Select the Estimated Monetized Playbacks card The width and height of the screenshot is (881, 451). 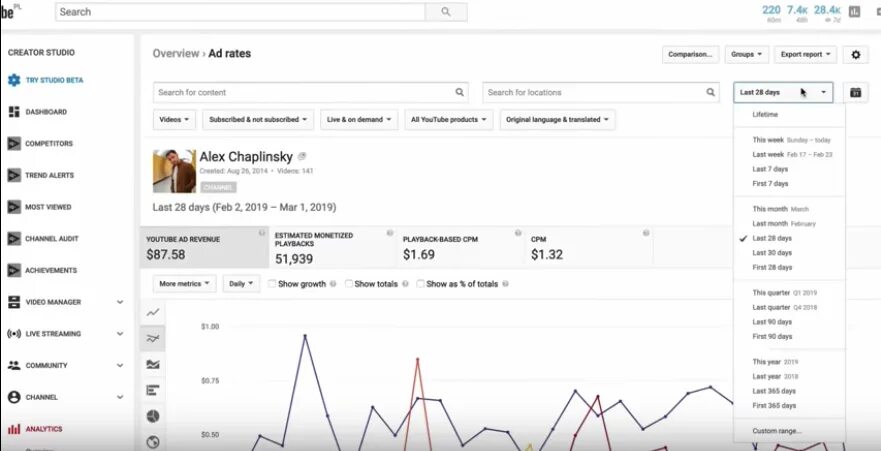[333, 248]
